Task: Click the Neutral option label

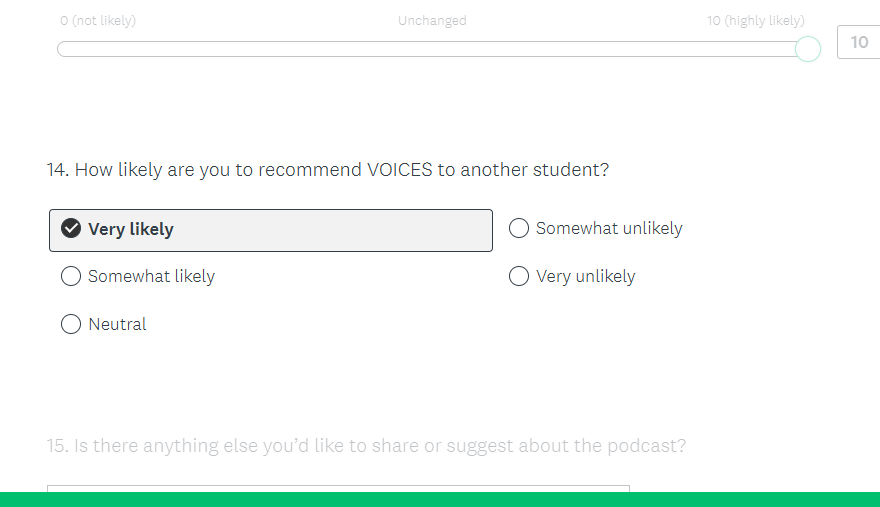Action: (117, 325)
